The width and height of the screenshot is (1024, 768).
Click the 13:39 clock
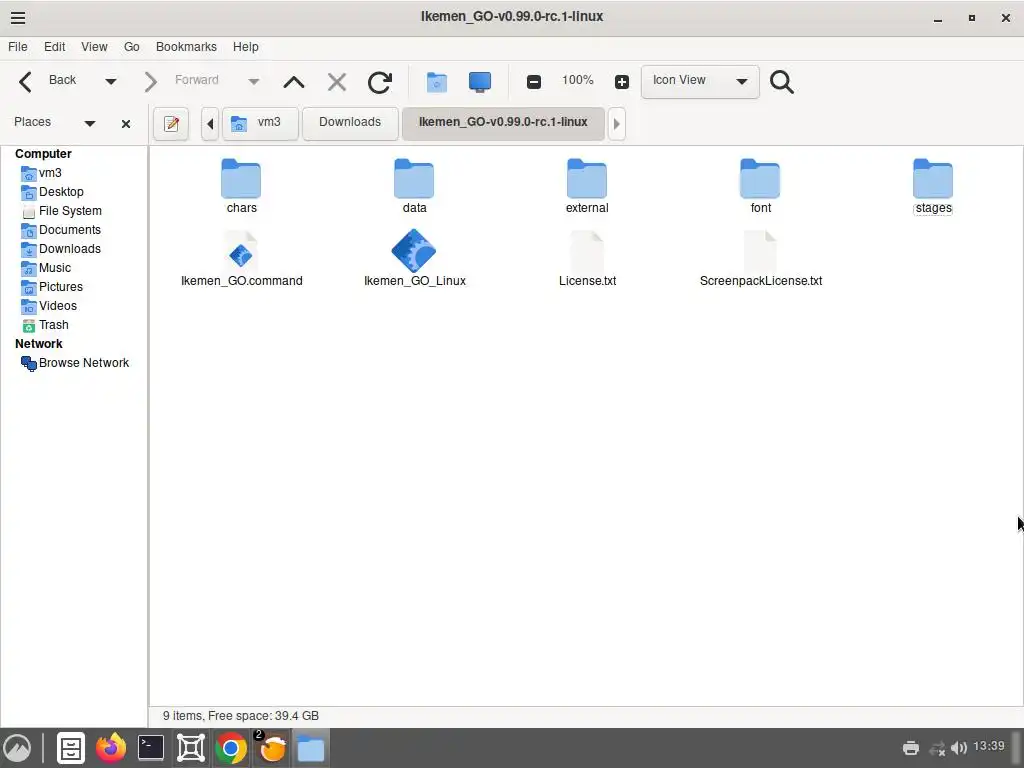989,746
